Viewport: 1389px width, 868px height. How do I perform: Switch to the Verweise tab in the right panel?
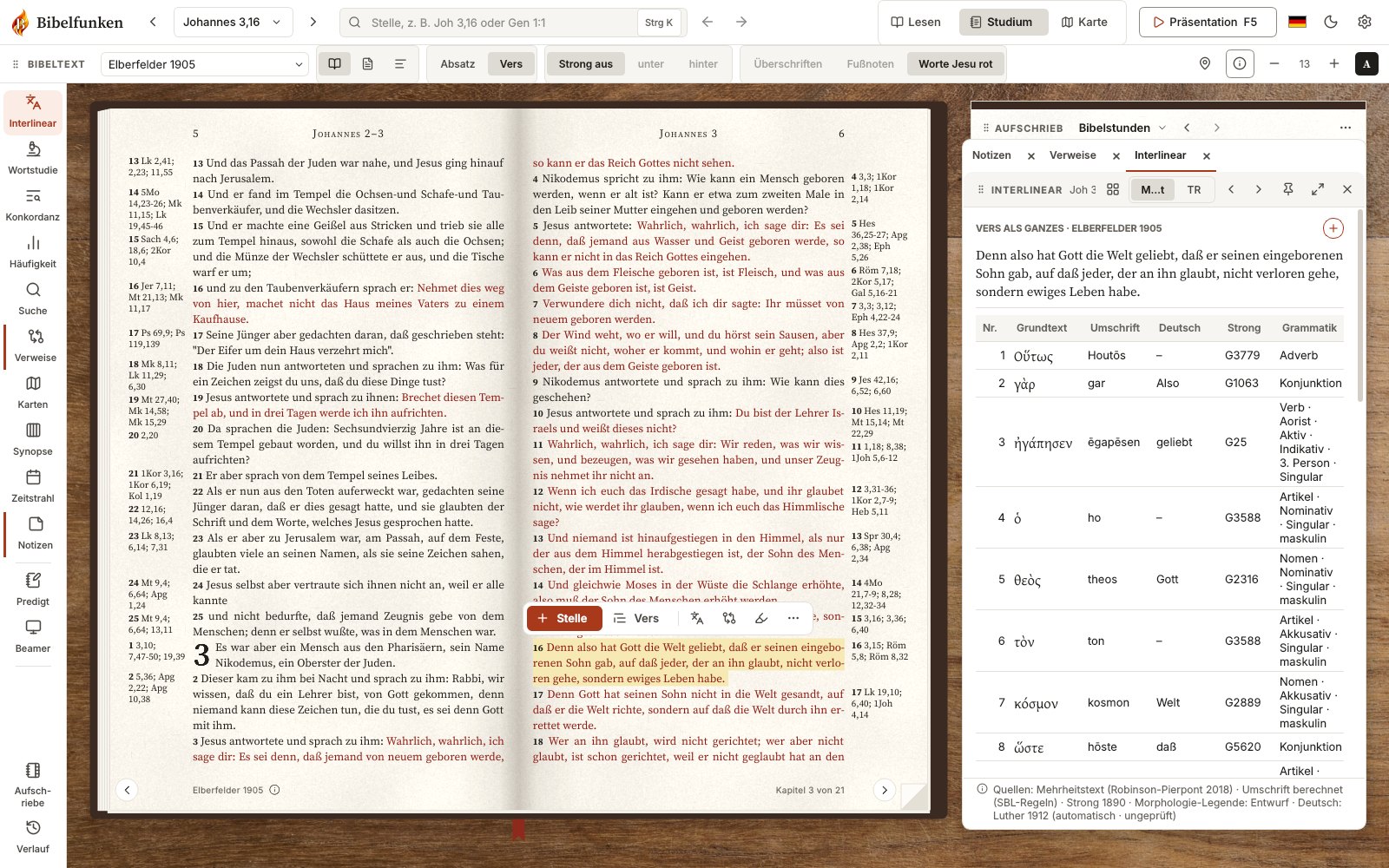pyautogui.click(x=1073, y=155)
